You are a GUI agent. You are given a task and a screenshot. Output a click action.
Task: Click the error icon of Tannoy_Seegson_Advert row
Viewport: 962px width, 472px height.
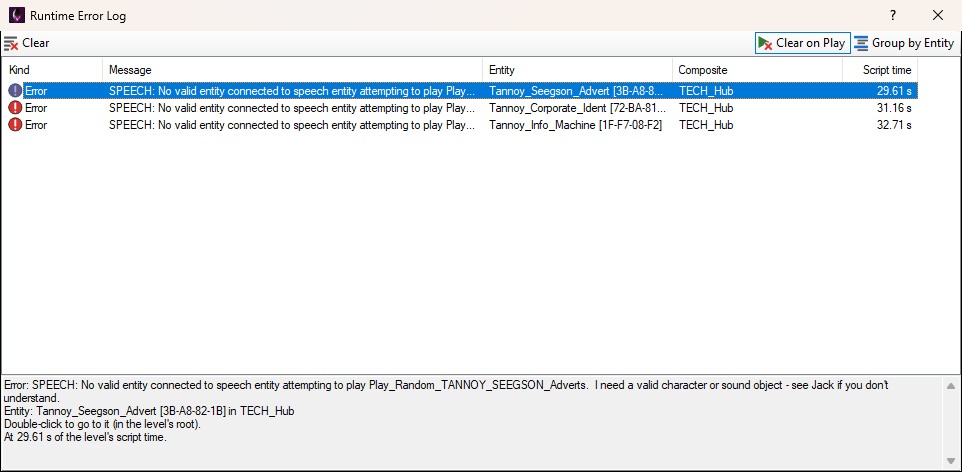(15, 91)
